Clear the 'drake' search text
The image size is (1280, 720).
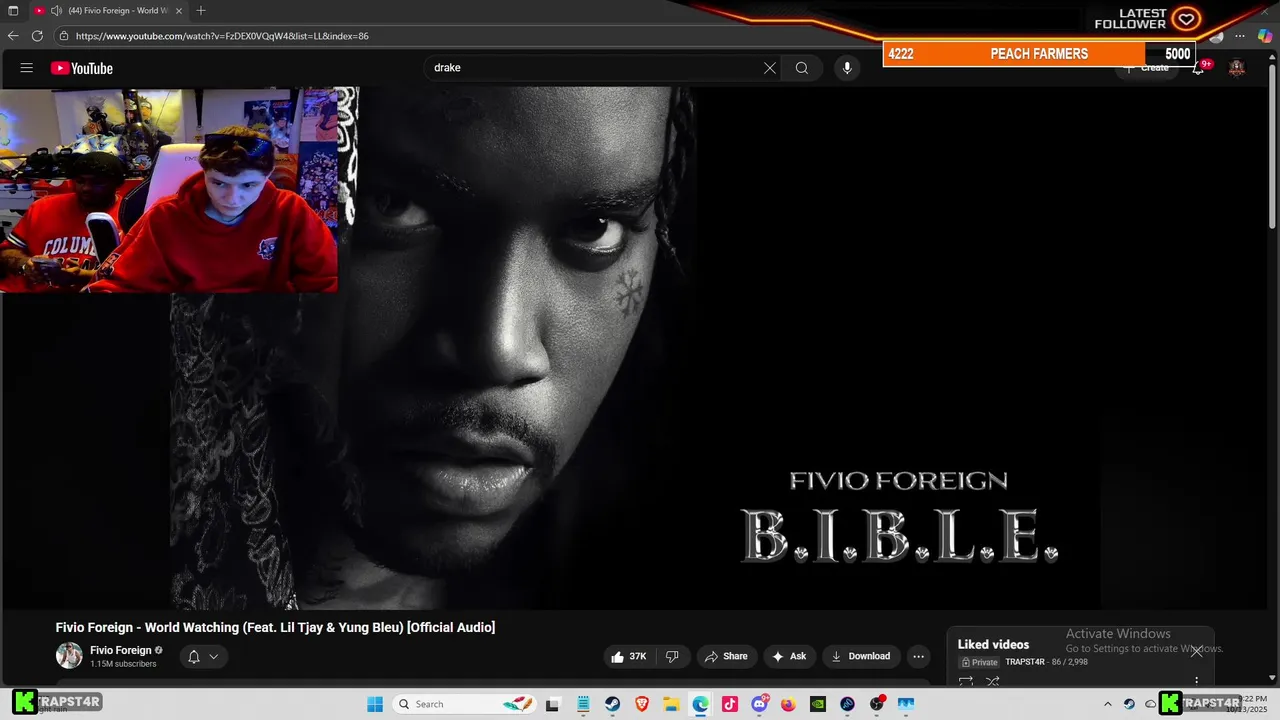point(770,68)
